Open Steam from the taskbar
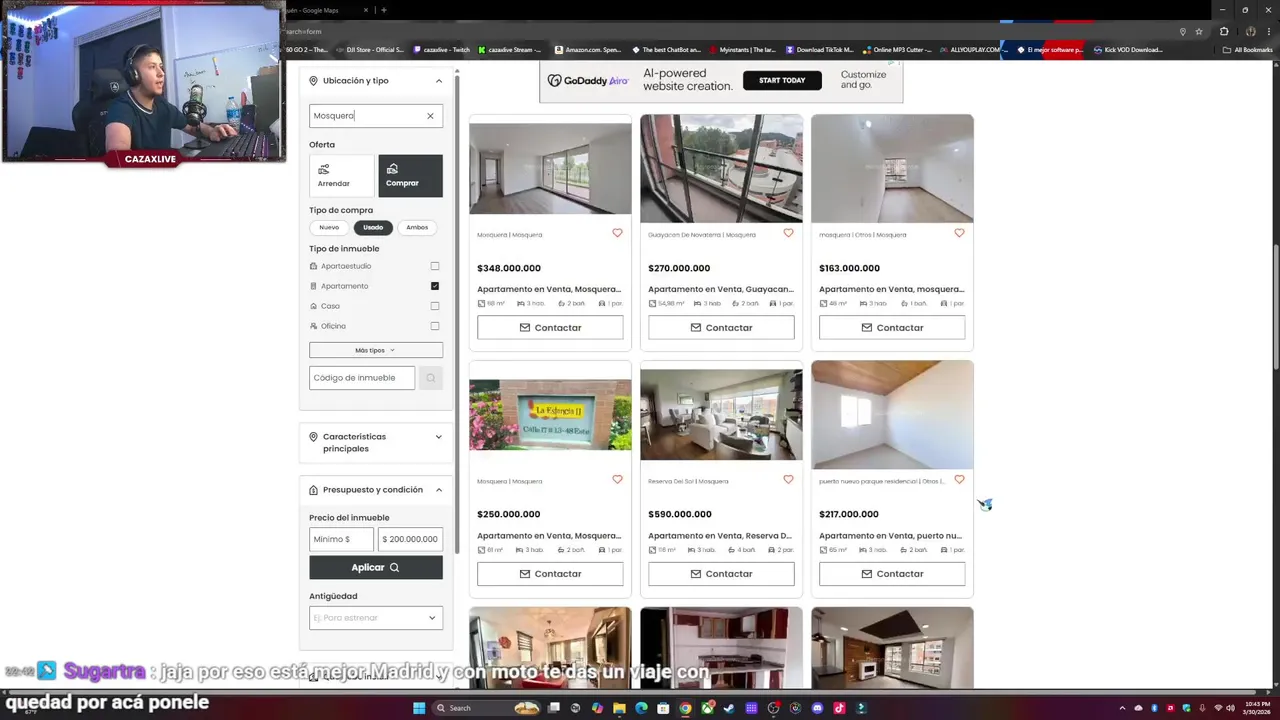This screenshot has height=720, width=1280. [729, 708]
